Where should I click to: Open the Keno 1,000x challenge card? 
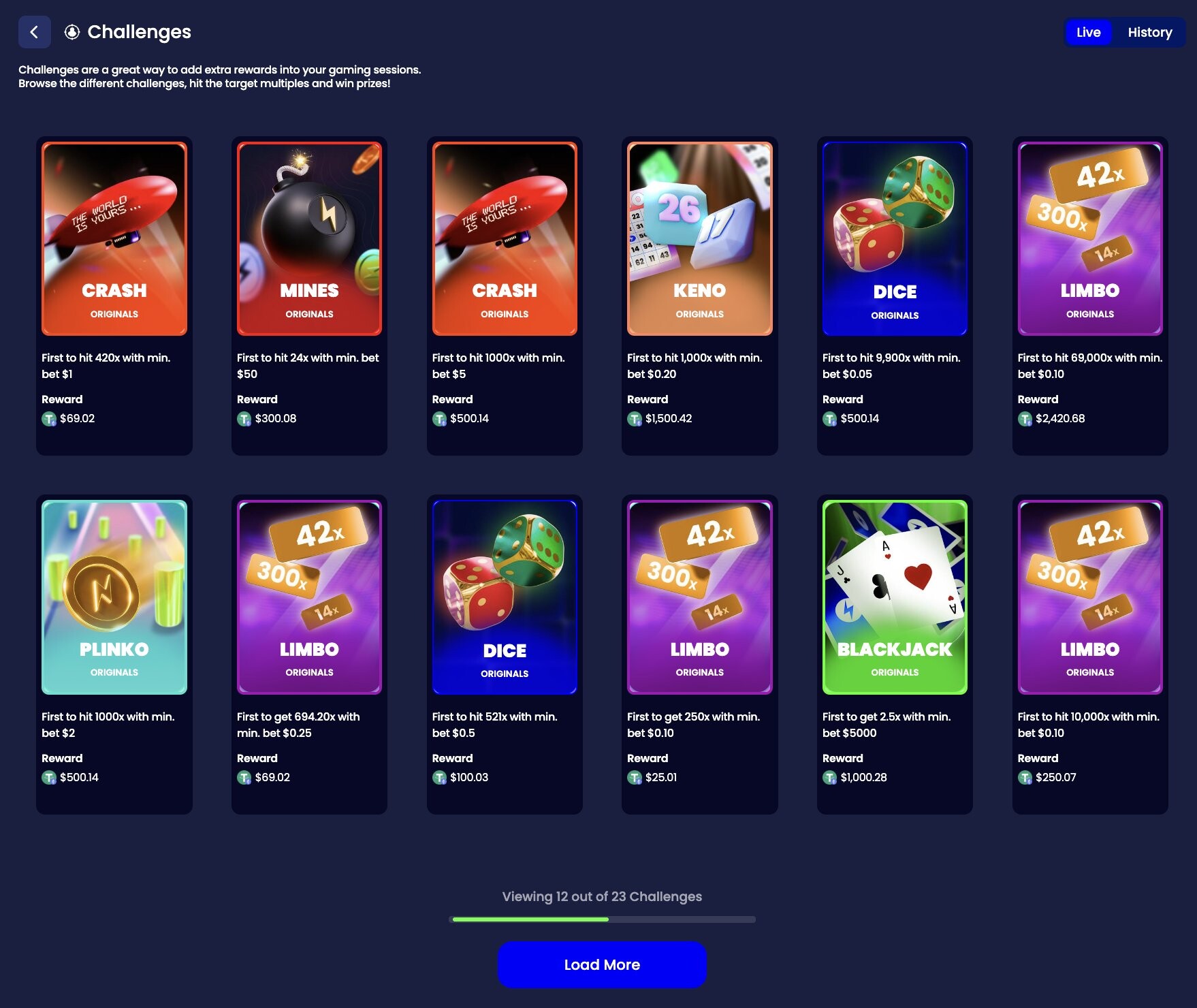(x=699, y=296)
